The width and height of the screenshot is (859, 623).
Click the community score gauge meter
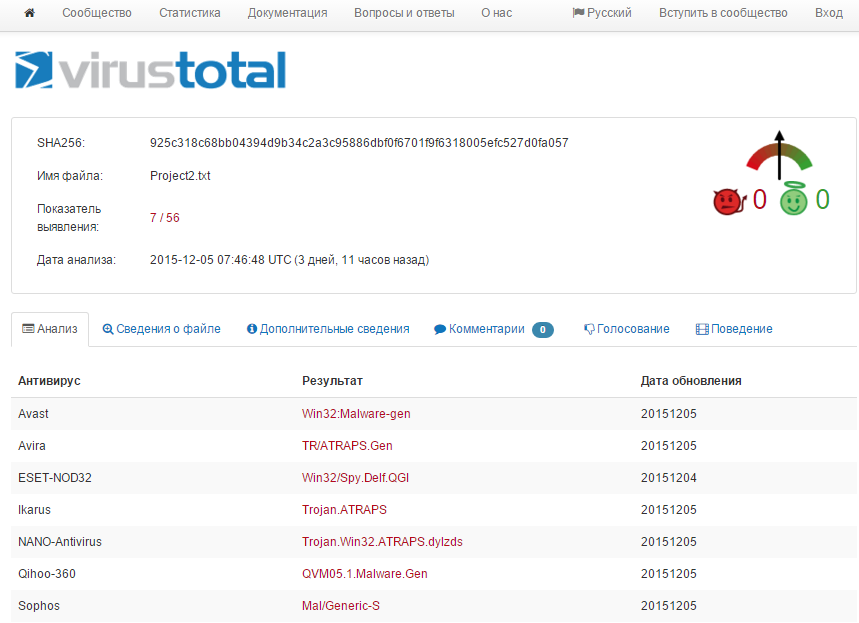coord(779,156)
